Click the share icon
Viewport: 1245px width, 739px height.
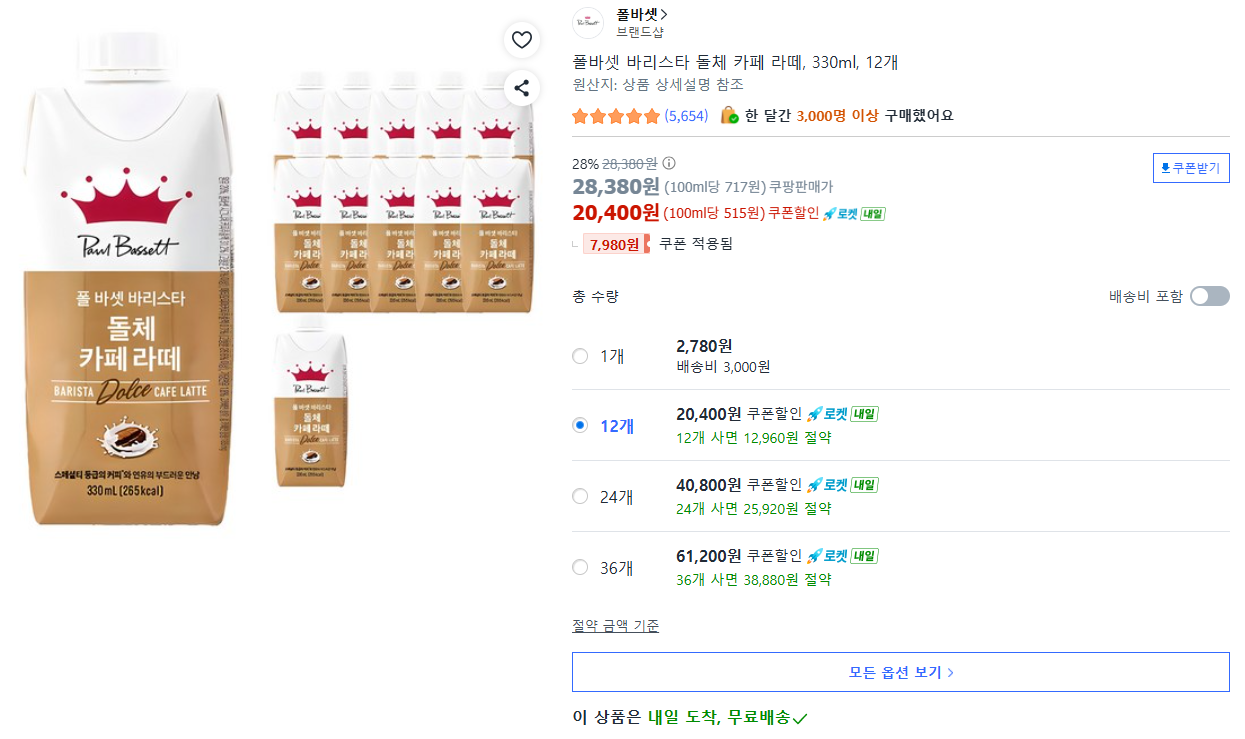tap(521, 88)
